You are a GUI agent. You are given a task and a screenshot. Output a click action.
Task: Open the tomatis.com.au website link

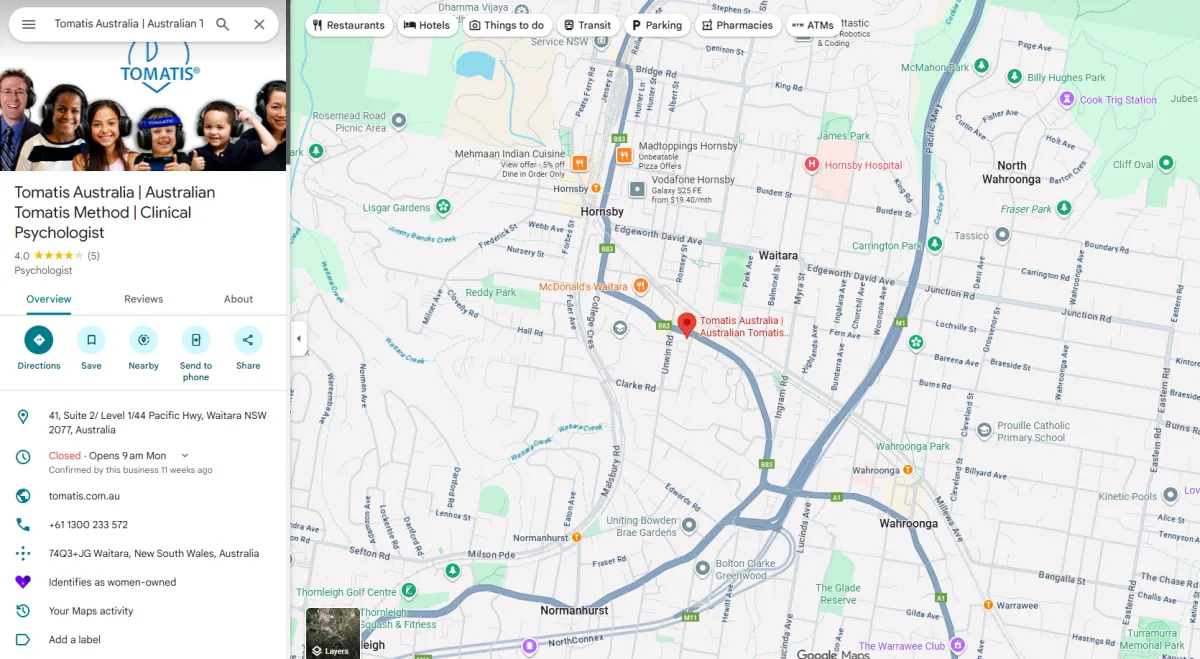pyautogui.click(x=84, y=496)
